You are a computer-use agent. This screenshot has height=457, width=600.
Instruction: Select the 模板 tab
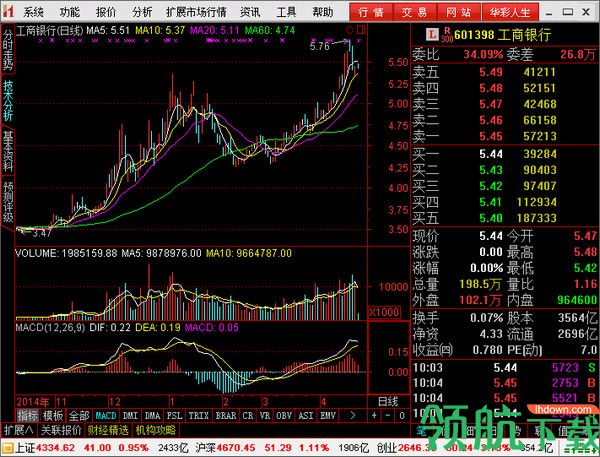(53, 415)
